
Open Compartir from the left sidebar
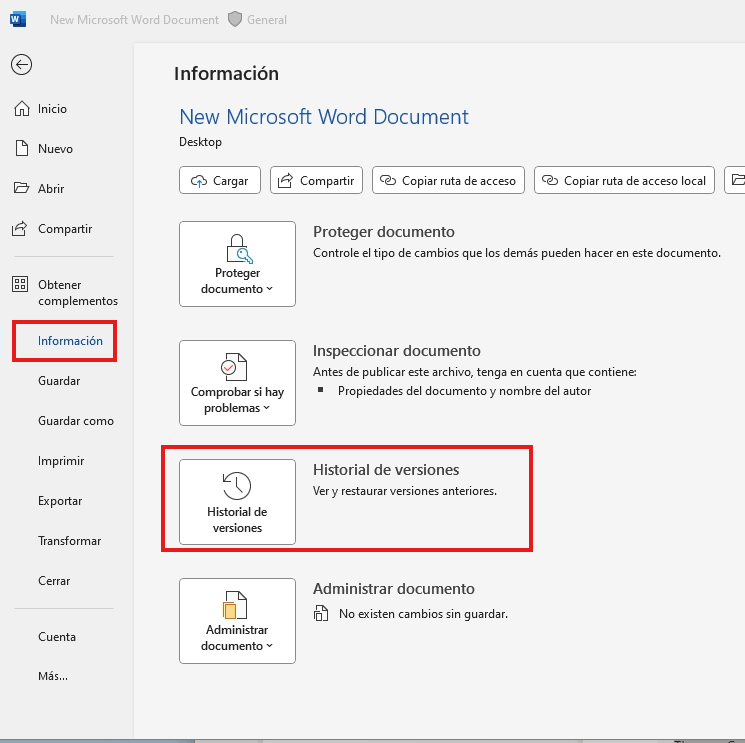tap(65, 229)
